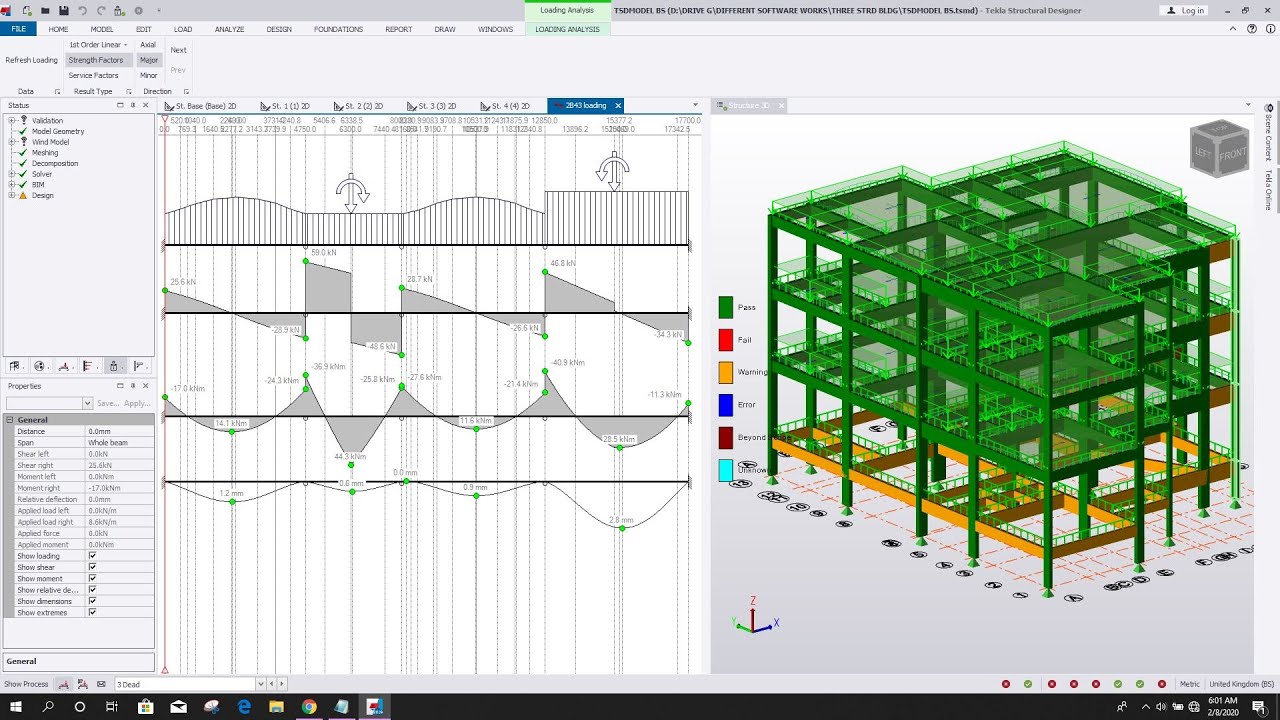This screenshot has height=720, width=1280.
Task: Open File Explorer from the taskbar
Action: click(x=277, y=706)
